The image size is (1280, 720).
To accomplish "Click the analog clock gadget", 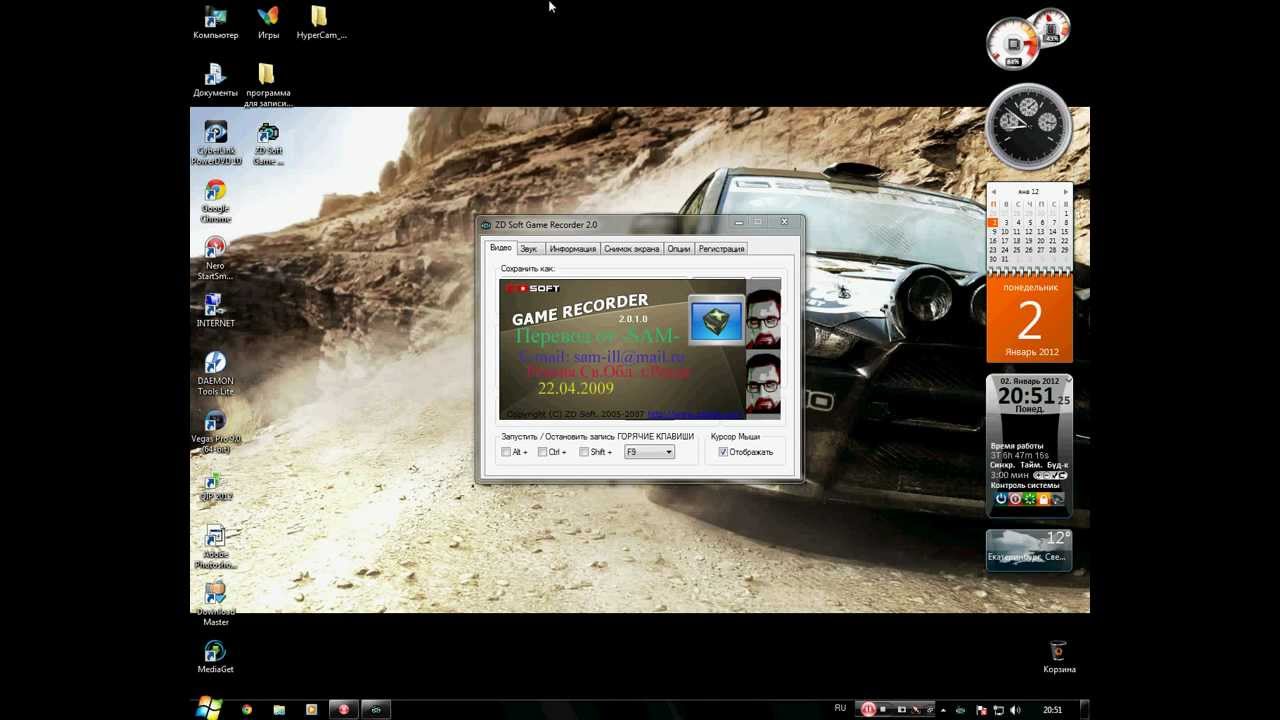I will (1028, 126).
